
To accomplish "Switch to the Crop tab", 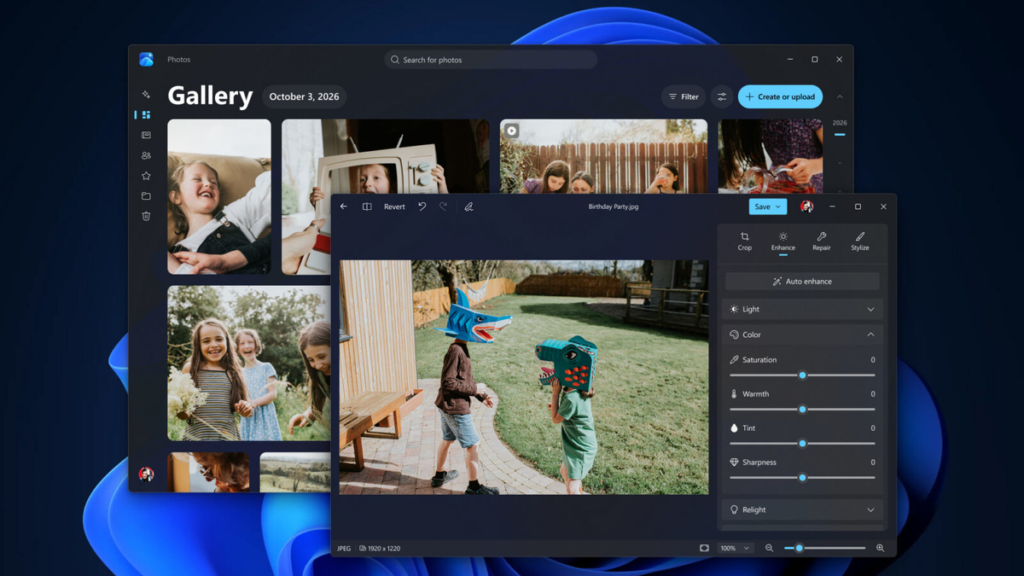I will pos(744,241).
